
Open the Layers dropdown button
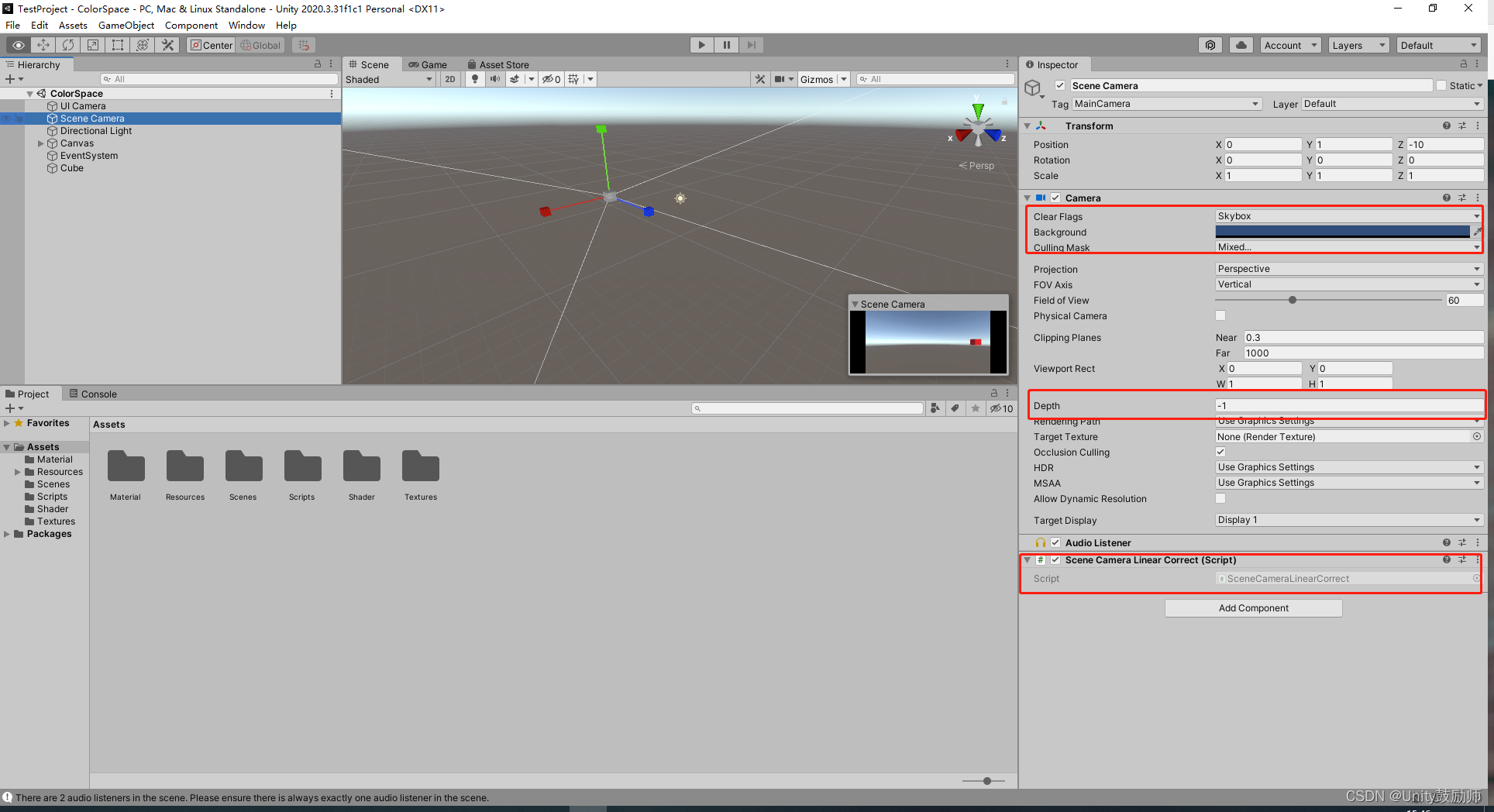(x=1358, y=45)
